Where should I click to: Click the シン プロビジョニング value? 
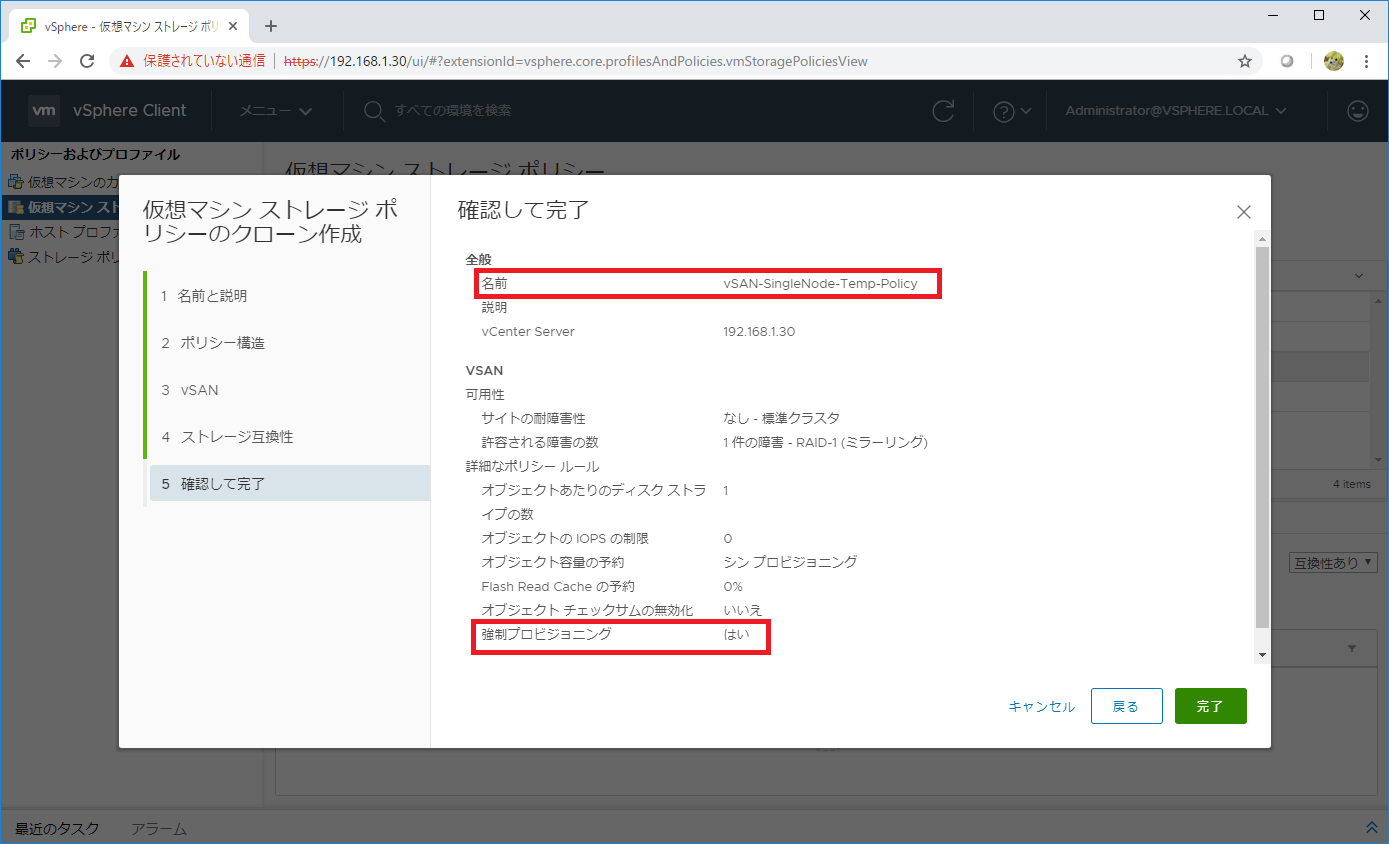point(790,562)
